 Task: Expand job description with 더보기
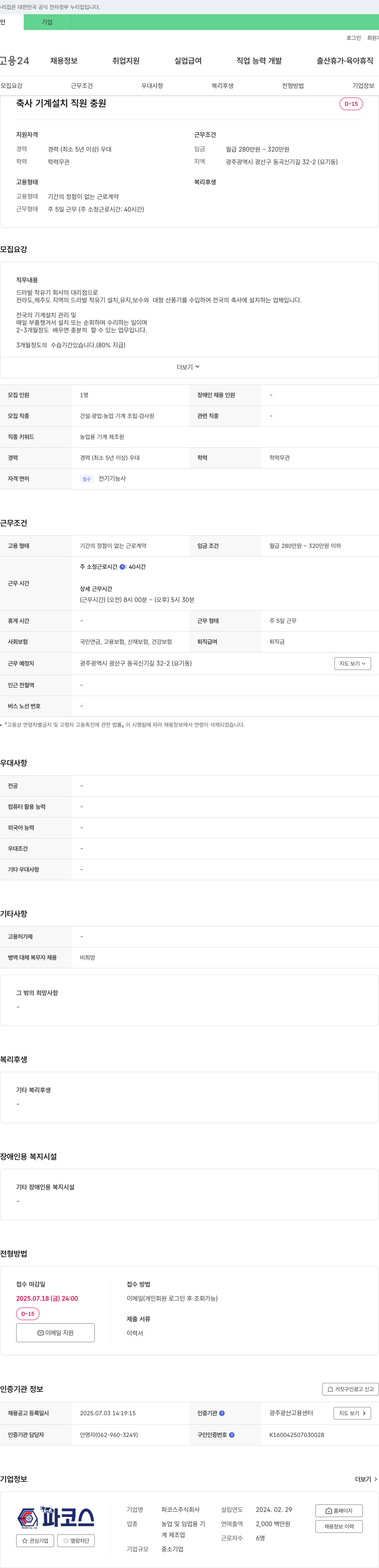(x=188, y=367)
